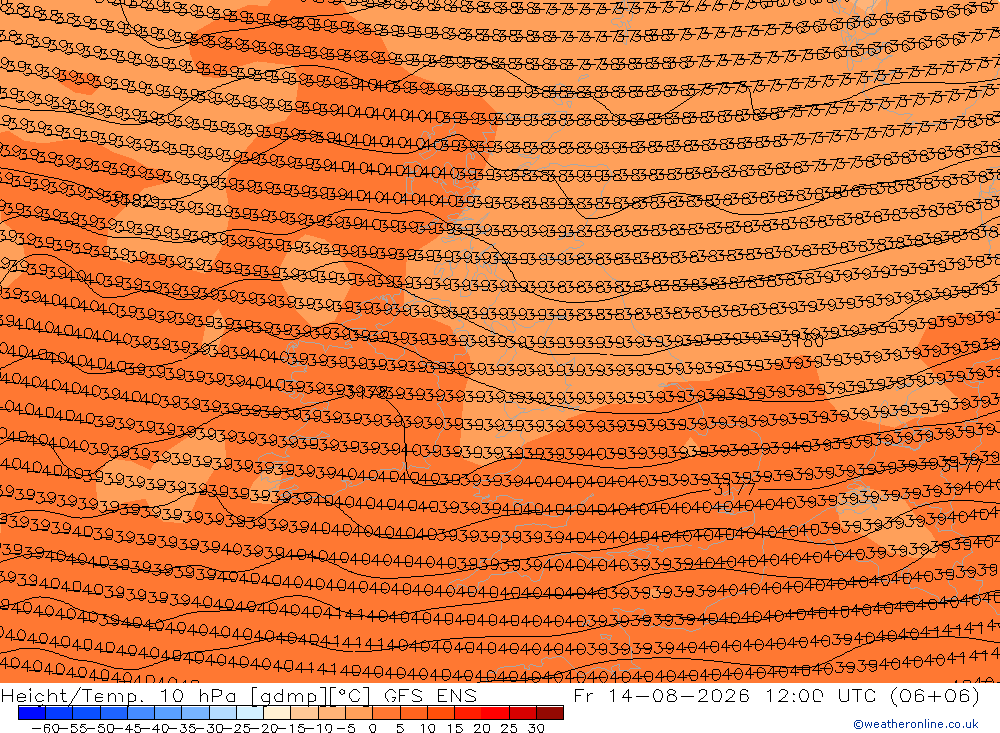Click the "-60" legend value

pos(44,727)
